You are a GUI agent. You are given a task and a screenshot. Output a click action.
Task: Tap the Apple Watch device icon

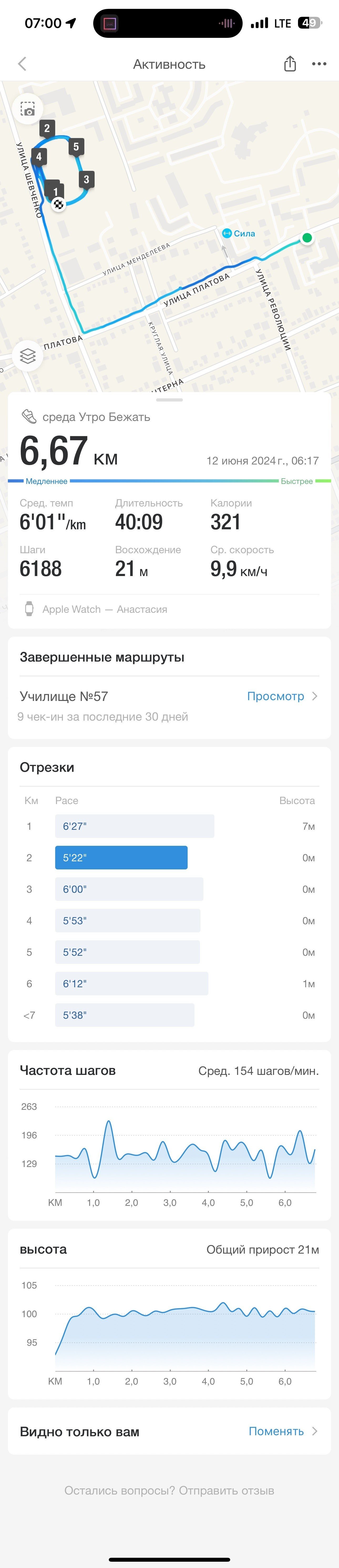(29, 609)
